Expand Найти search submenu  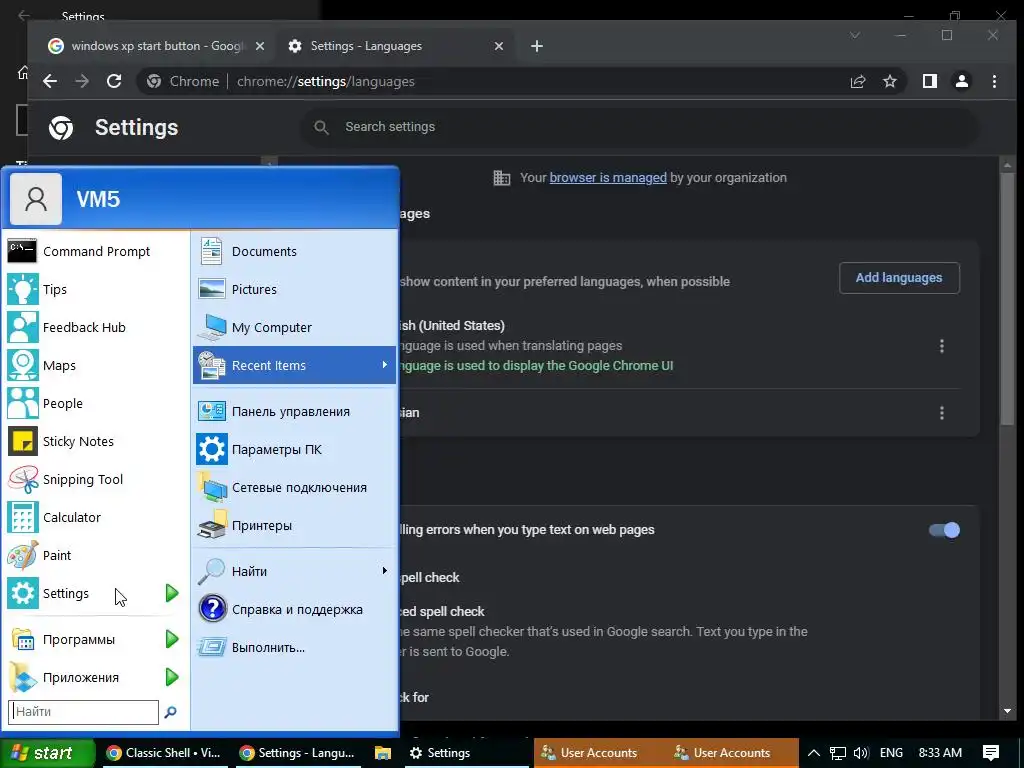(295, 571)
